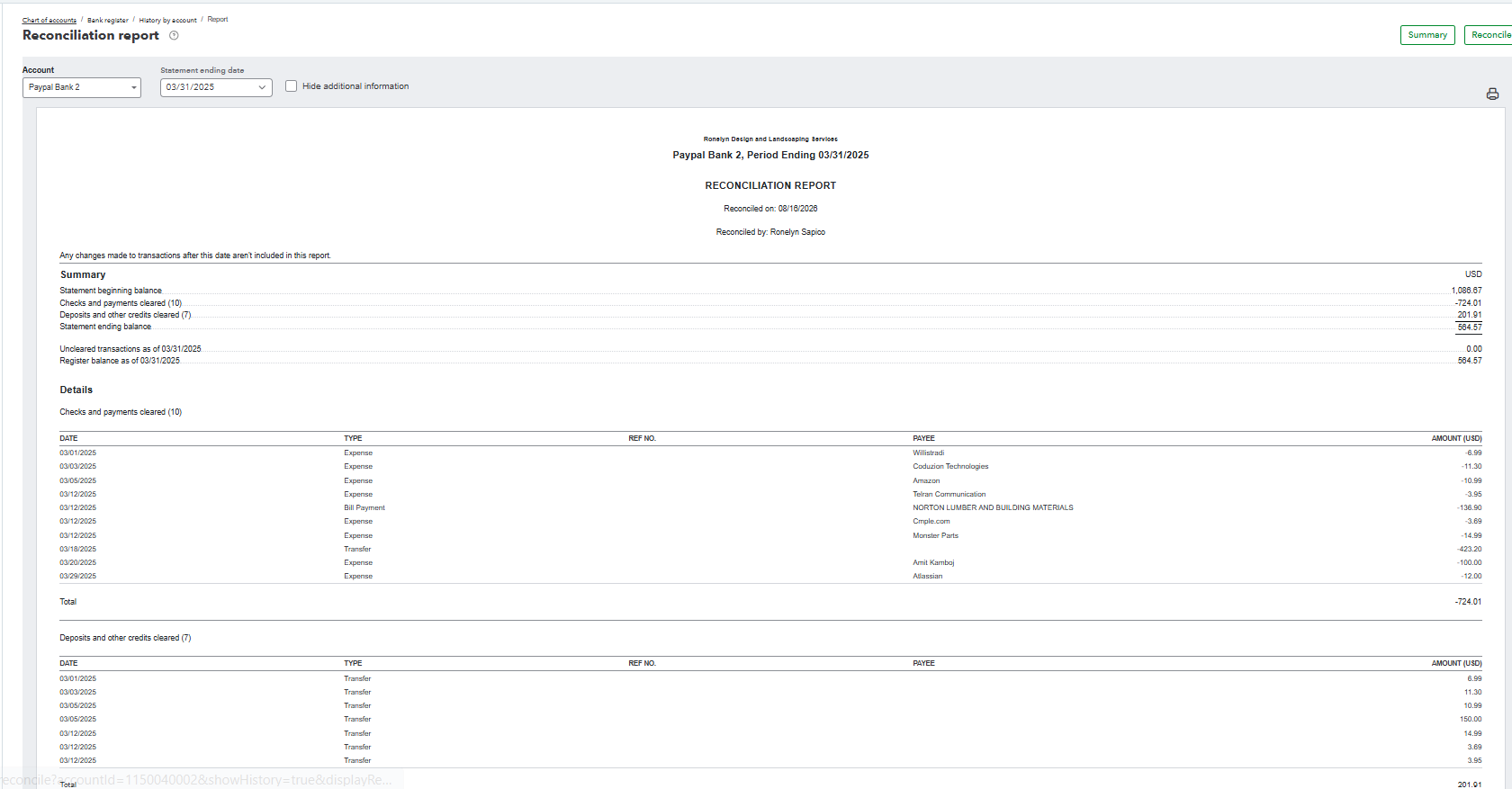1512x789 pixels.
Task: Click the Cmple.com payee entry
Action: coord(931,521)
